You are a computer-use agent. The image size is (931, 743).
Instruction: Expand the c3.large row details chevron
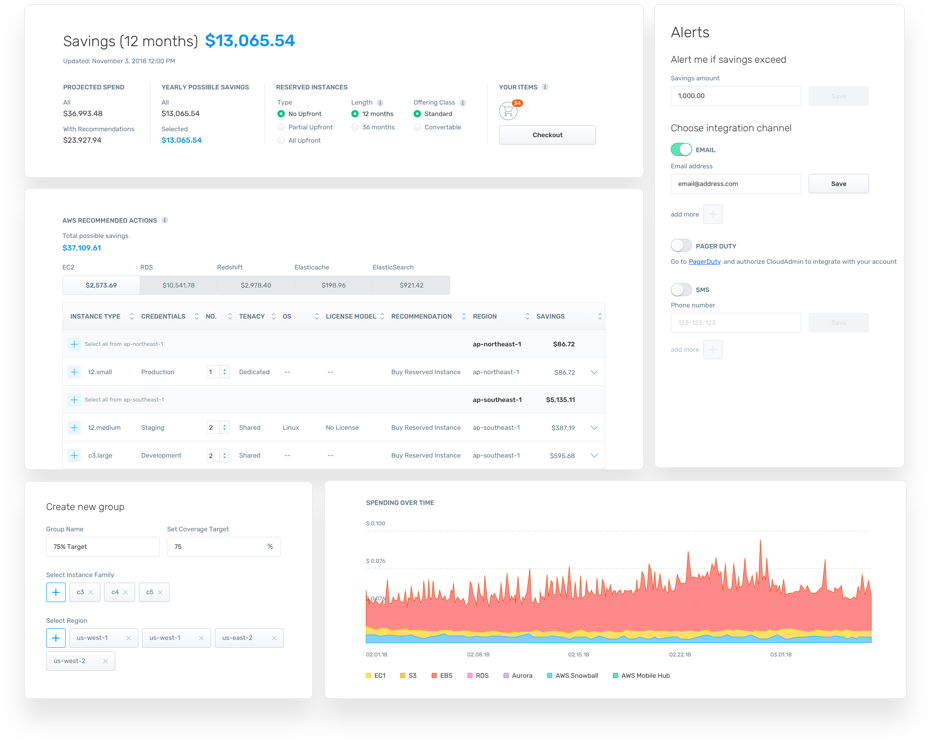pos(595,455)
